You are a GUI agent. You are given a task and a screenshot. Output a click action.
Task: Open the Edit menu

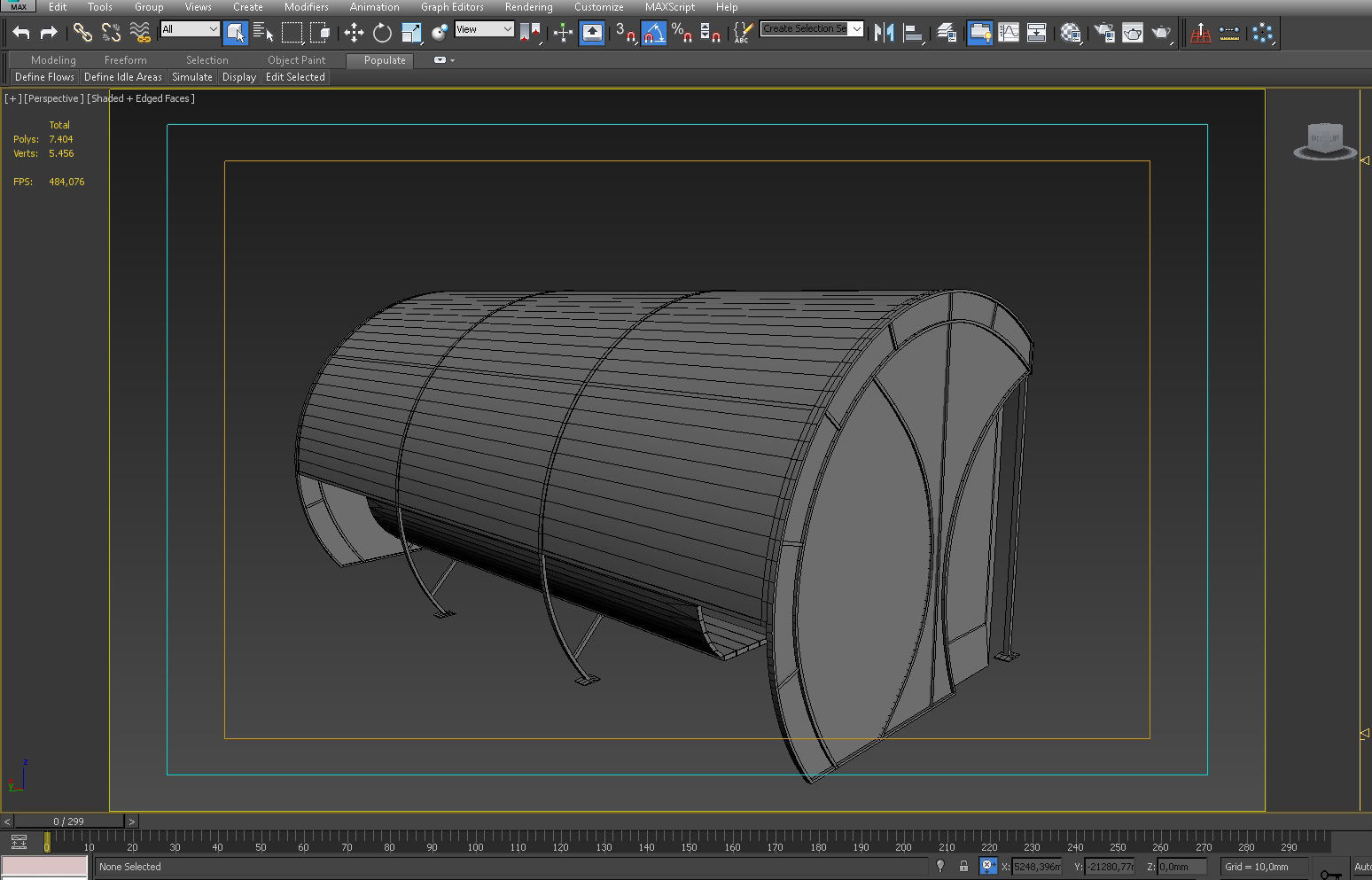[x=58, y=7]
